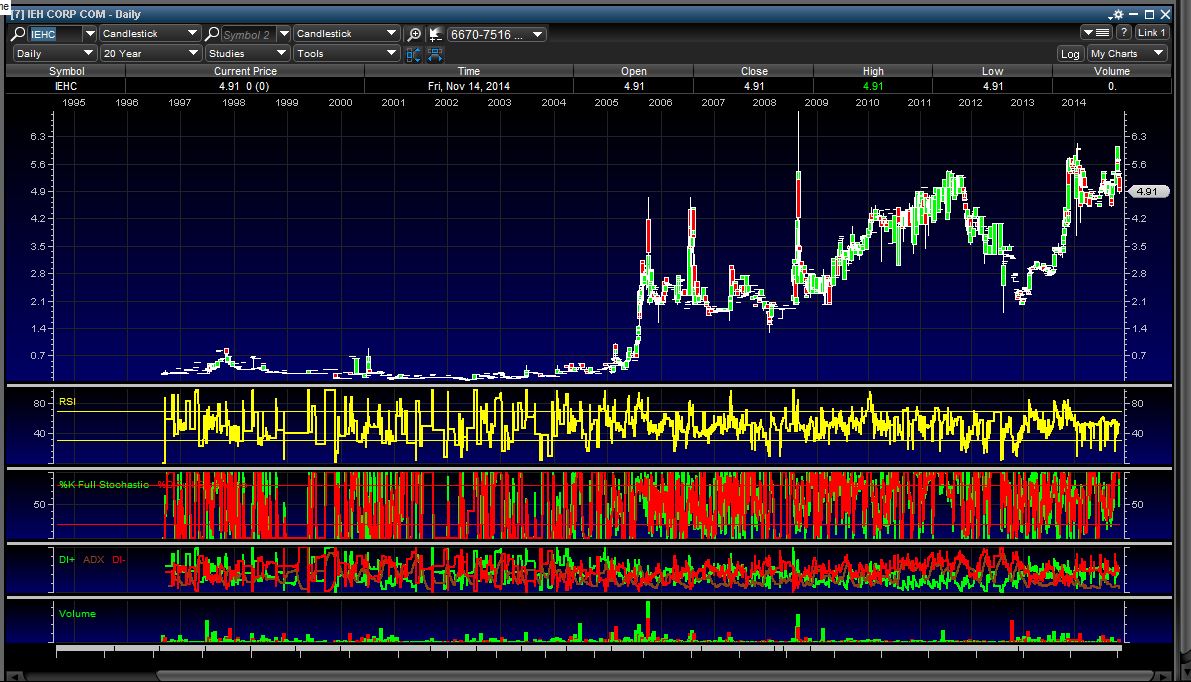Click the vertical scale arrows icon

[414, 54]
